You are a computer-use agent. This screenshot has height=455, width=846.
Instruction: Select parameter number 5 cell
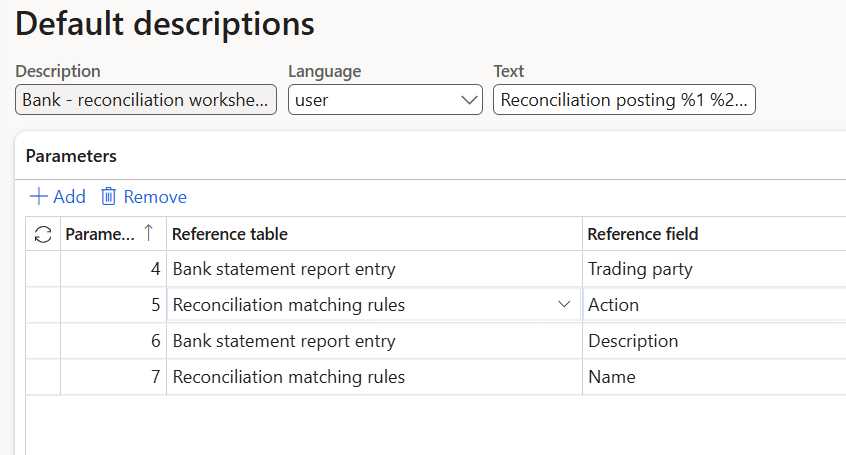(113, 305)
